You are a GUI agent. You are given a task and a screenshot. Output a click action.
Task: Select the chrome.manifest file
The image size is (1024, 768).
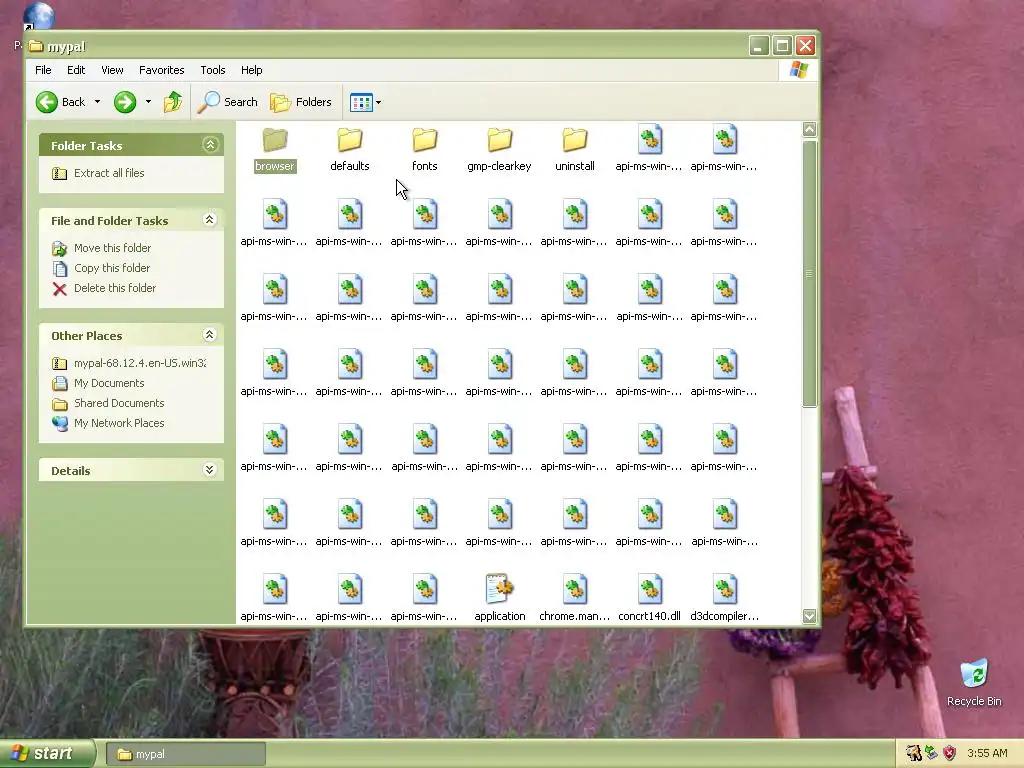point(575,598)
